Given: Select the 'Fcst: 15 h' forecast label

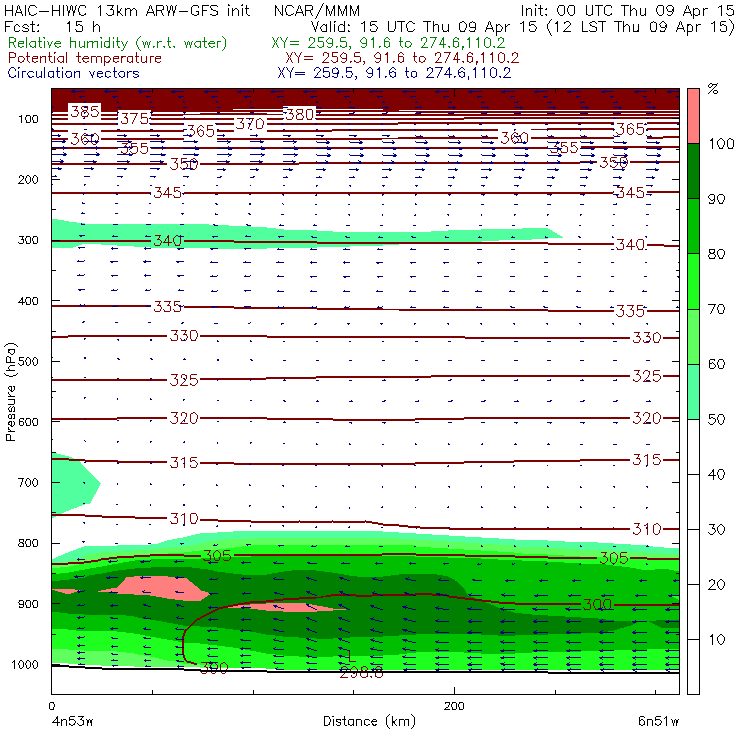Looking at the screenshot, I should [52, 26].
